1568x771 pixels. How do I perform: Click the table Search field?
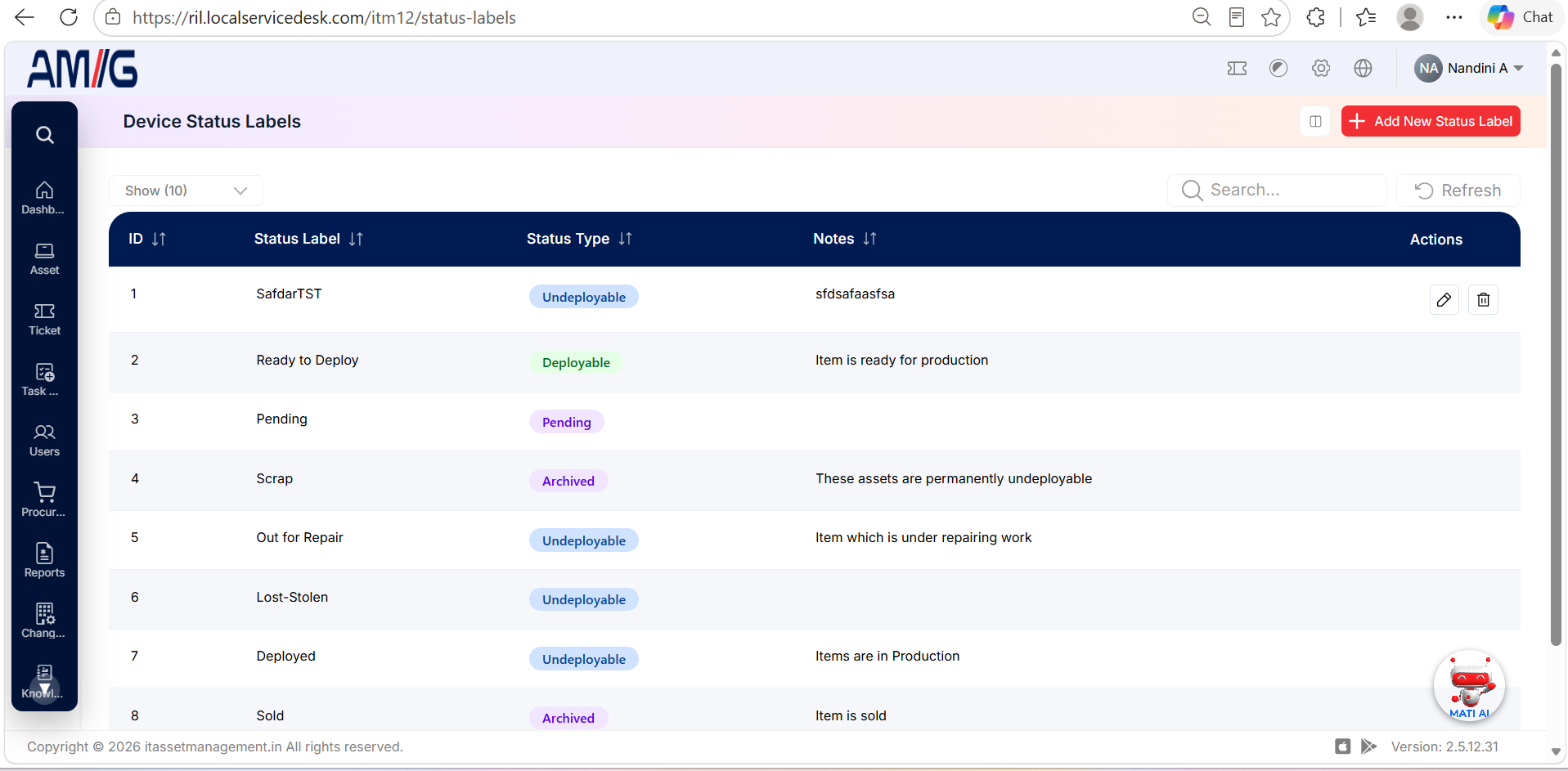pos(1277,191)
